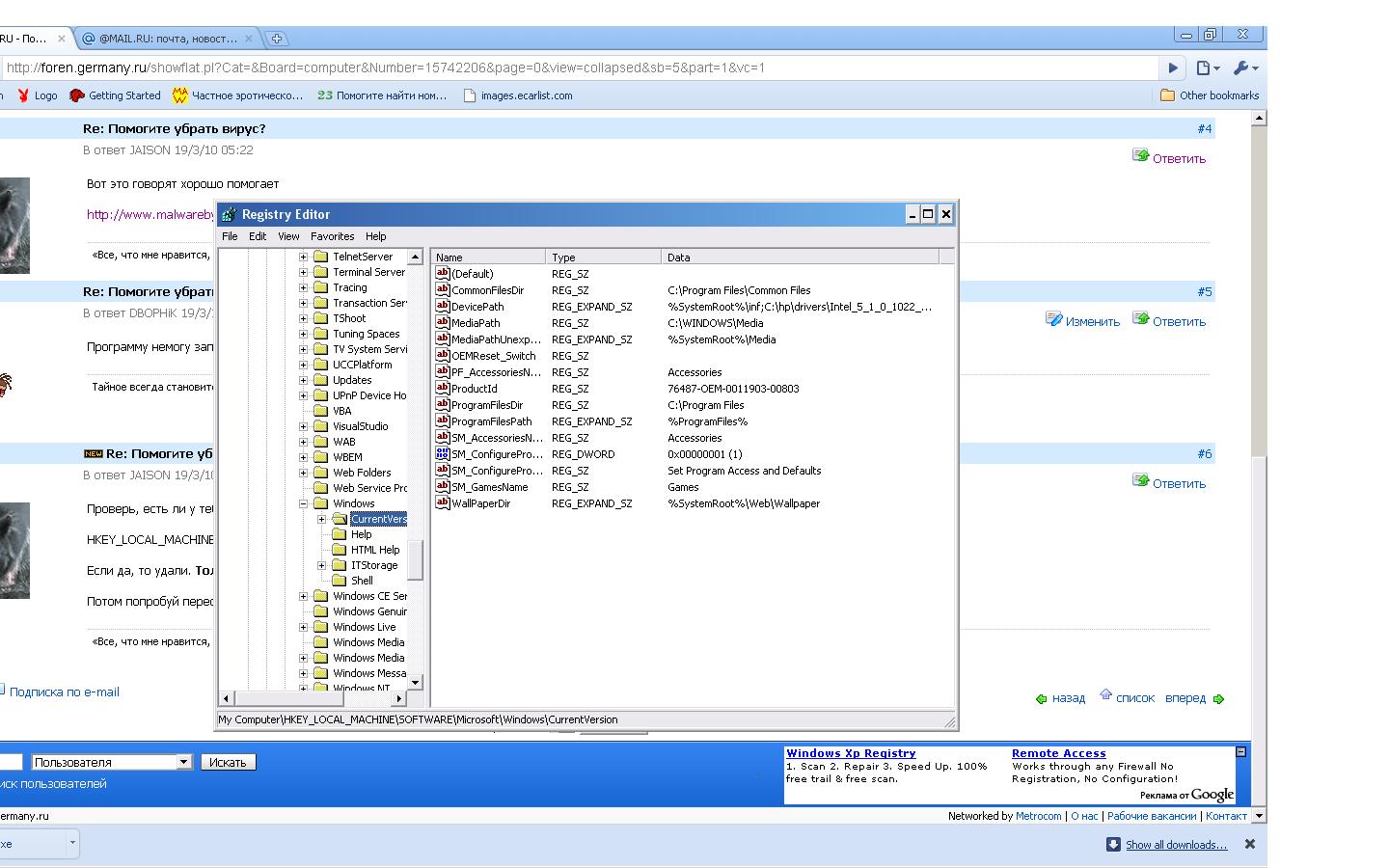
Task: Open the View menu in Registry Editor
Action: pos(288,236)
